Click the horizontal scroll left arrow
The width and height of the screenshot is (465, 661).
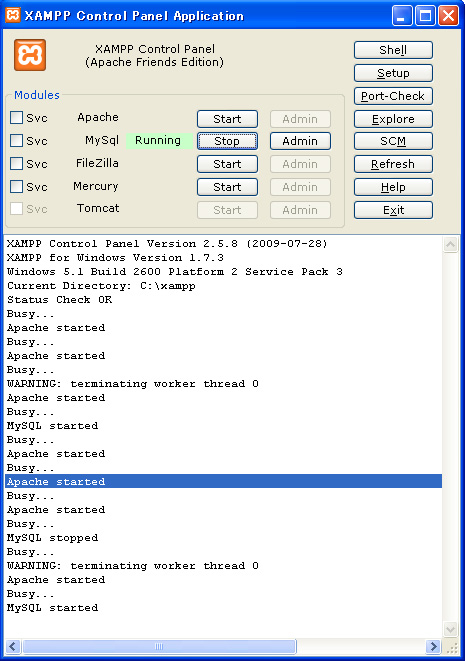13,646
